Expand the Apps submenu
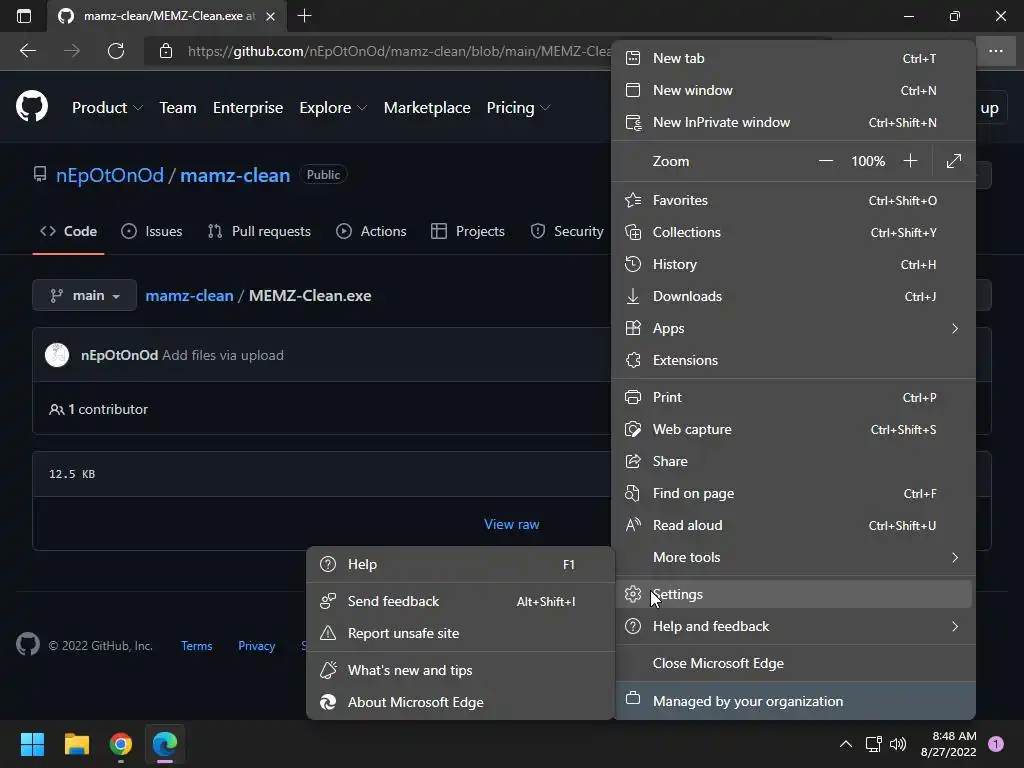This screenshot has height=768, width=1024. [x=793, y=328]
